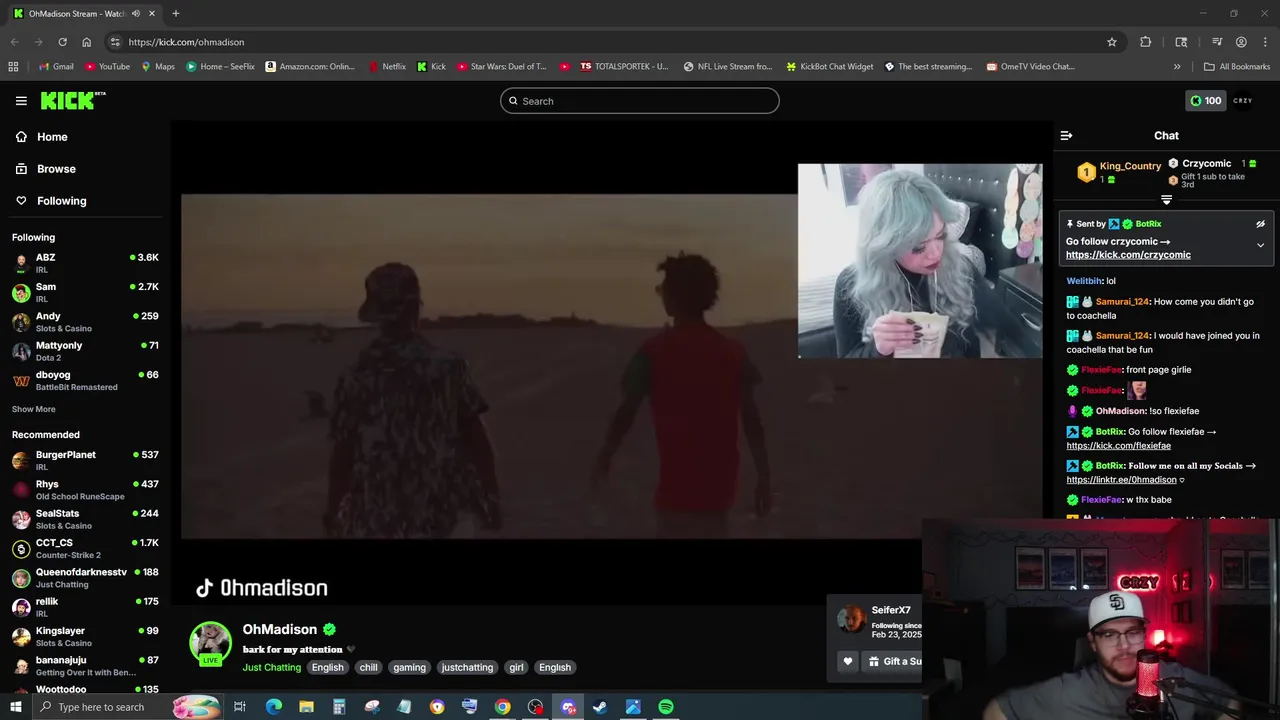Viewport: 1280px width, 720px height.
Task: Select the gaming tag
Action: click(x=409, y=667)
